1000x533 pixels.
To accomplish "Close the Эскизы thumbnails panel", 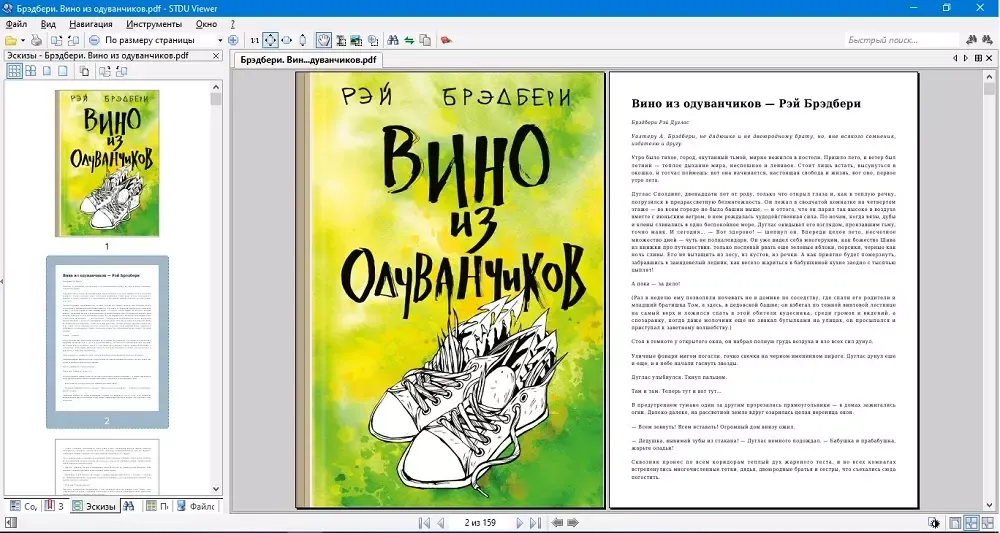I will [x=215, y=56].
